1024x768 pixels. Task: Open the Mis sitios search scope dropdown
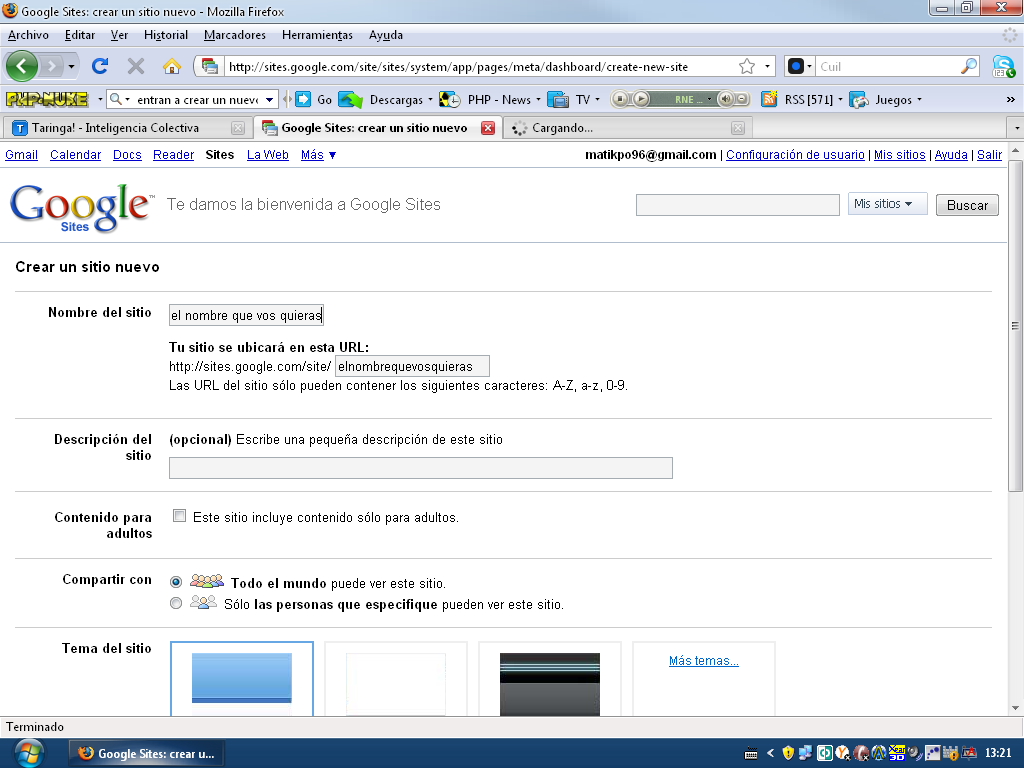(887, 204)
